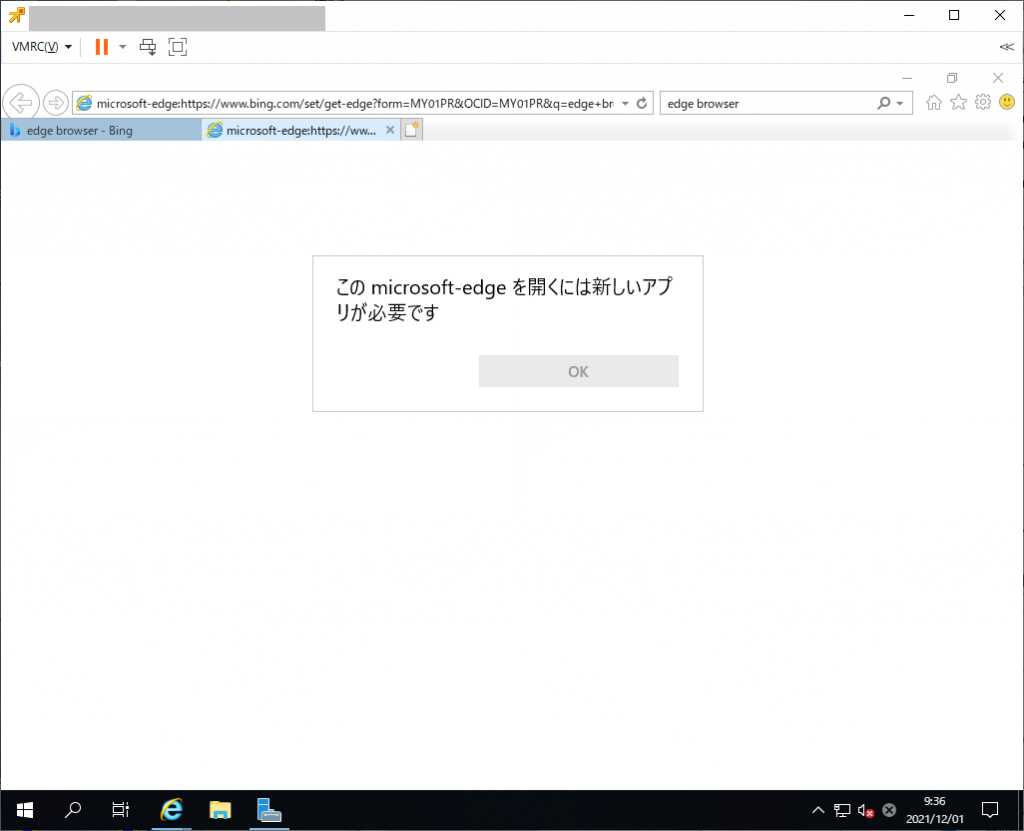Image resolution: width=1024 pixels, height=831 pixels.
Task: Open Task View
Action: pyautogui.click(x=120, y=810)
